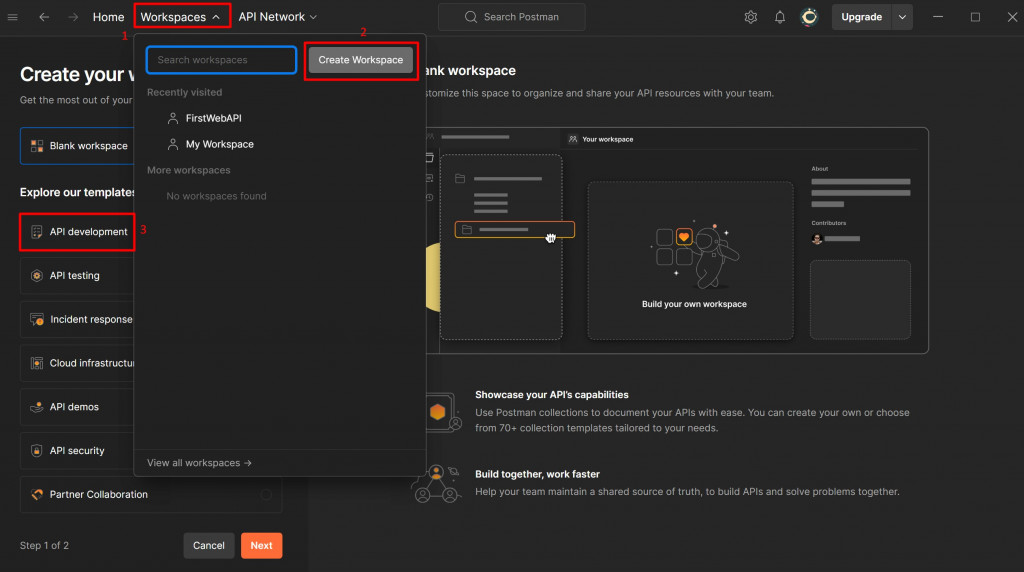Click the Cloud infrastructure template icon

click(x=37, y=363)
